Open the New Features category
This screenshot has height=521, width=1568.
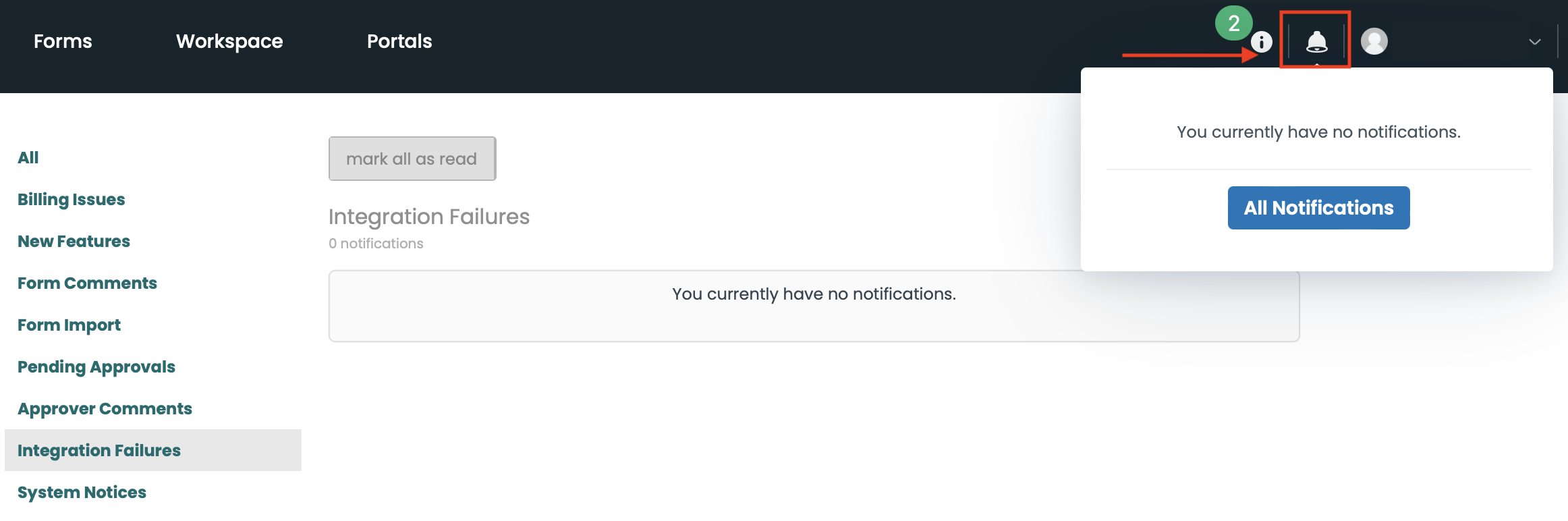point(74,241)
